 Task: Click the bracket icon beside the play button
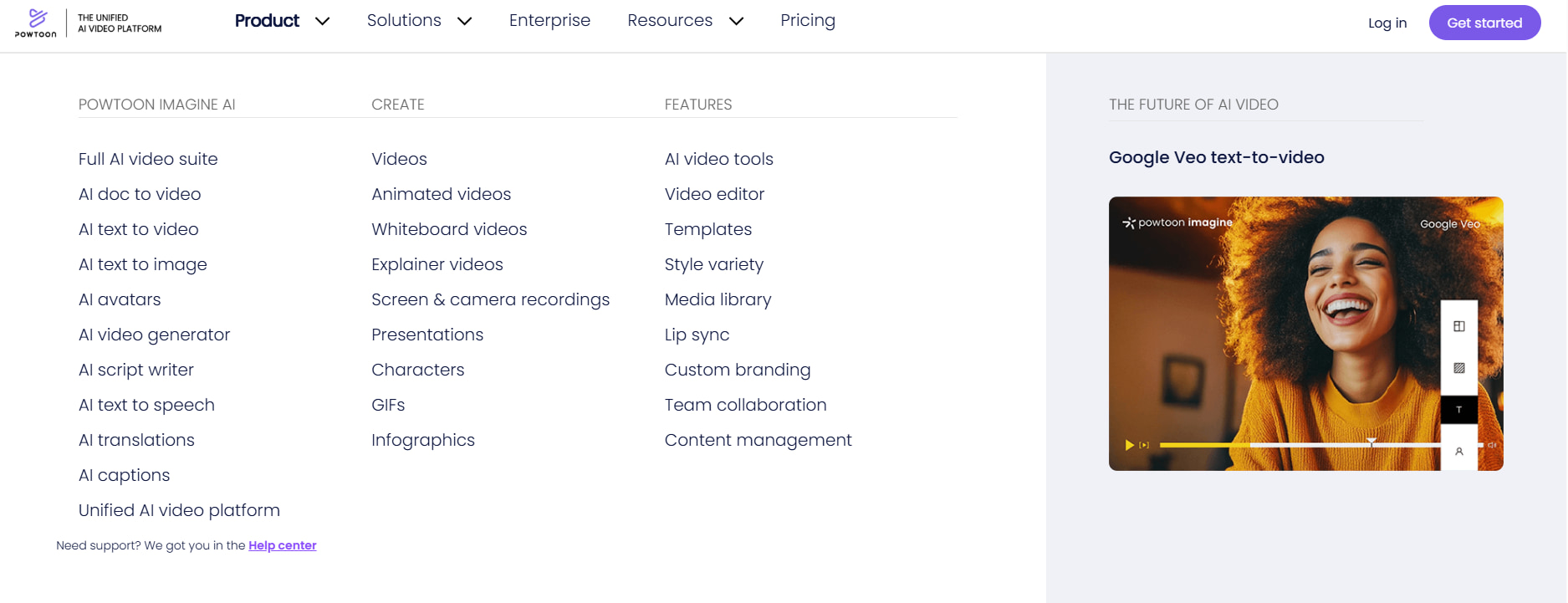pos(1145,445)
